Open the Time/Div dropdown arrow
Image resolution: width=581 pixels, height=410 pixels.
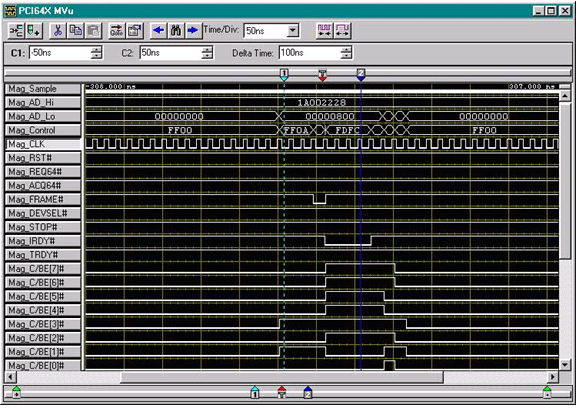pyautogui.click(x=293, y=31)
